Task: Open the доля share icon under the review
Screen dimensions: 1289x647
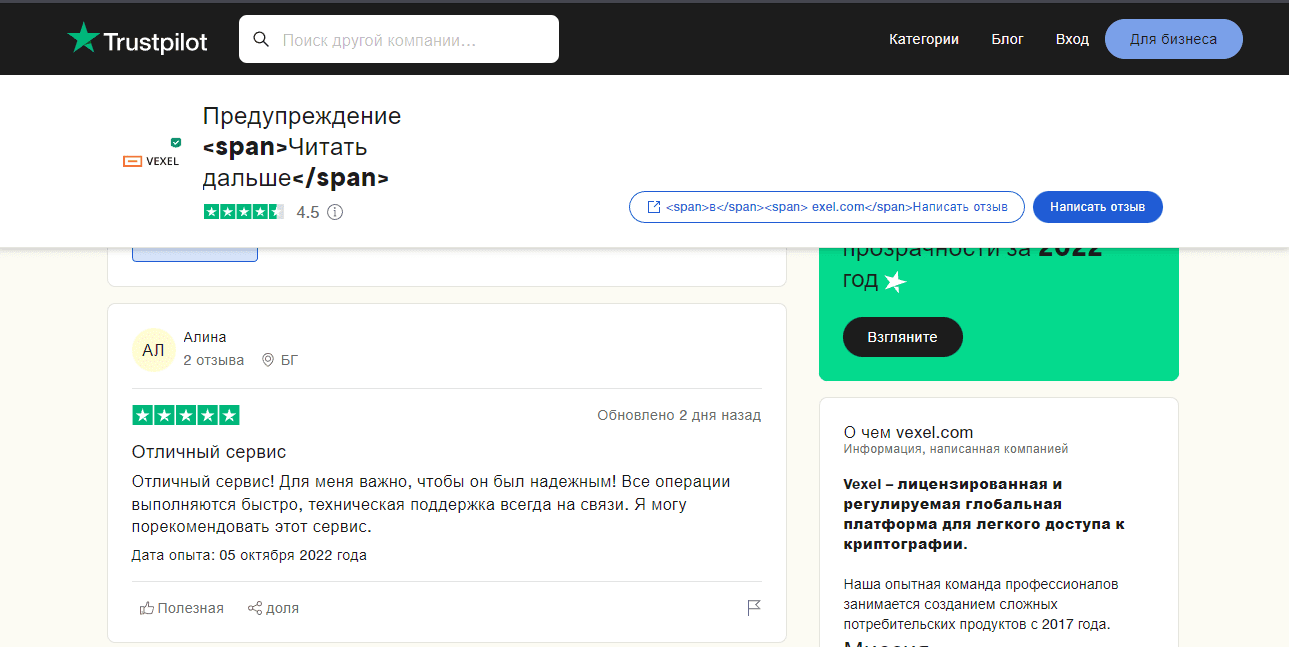Action: 254,608
